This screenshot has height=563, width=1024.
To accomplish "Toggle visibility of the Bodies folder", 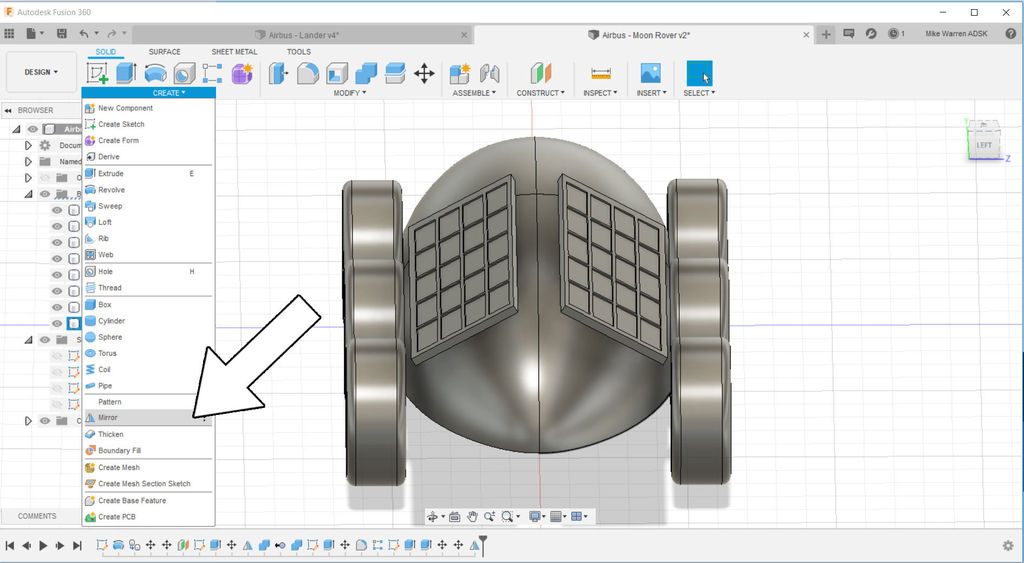I will (45, 194).
